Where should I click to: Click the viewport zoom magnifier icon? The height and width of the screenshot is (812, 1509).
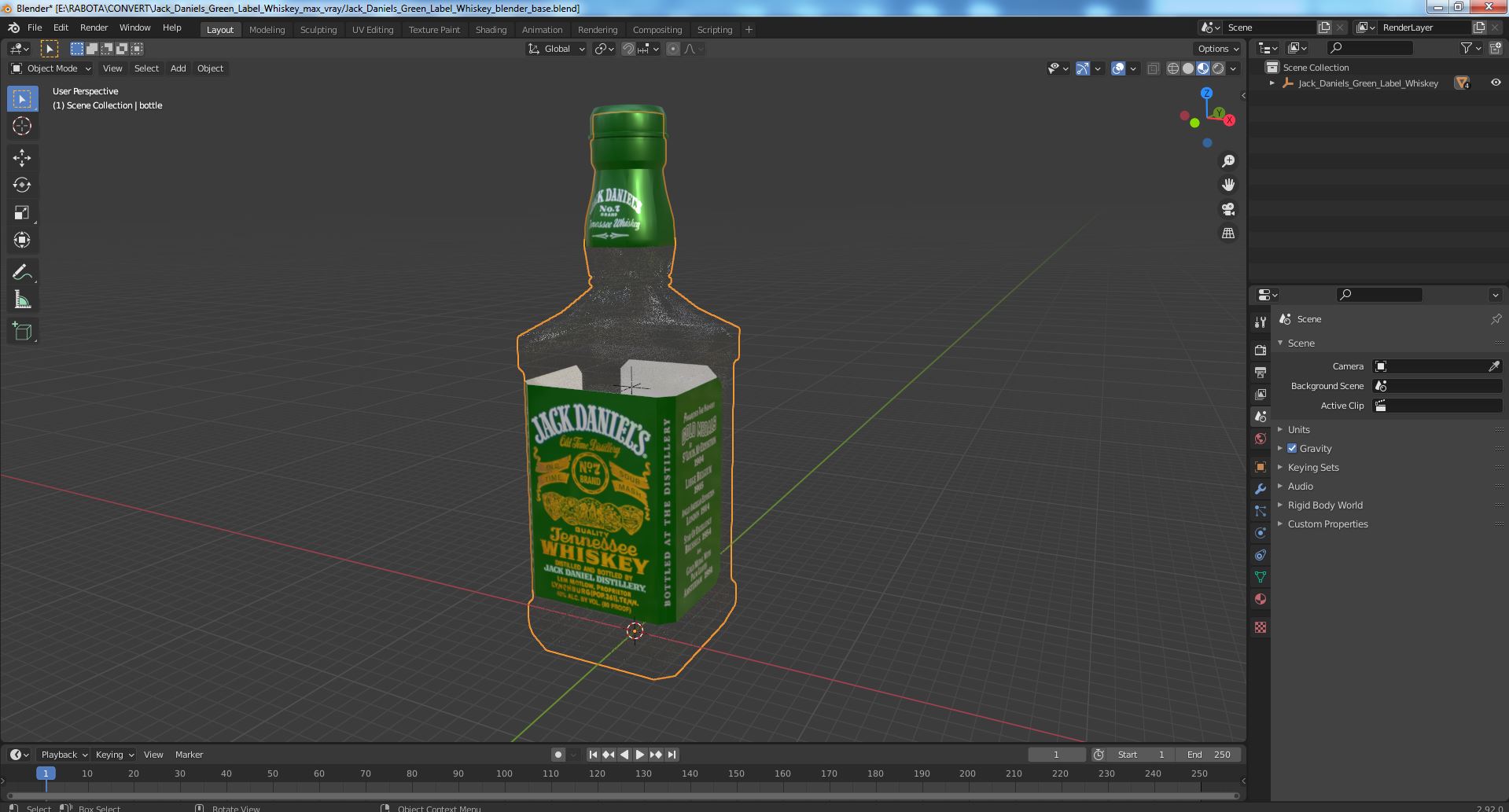(x=1227, y=161)
